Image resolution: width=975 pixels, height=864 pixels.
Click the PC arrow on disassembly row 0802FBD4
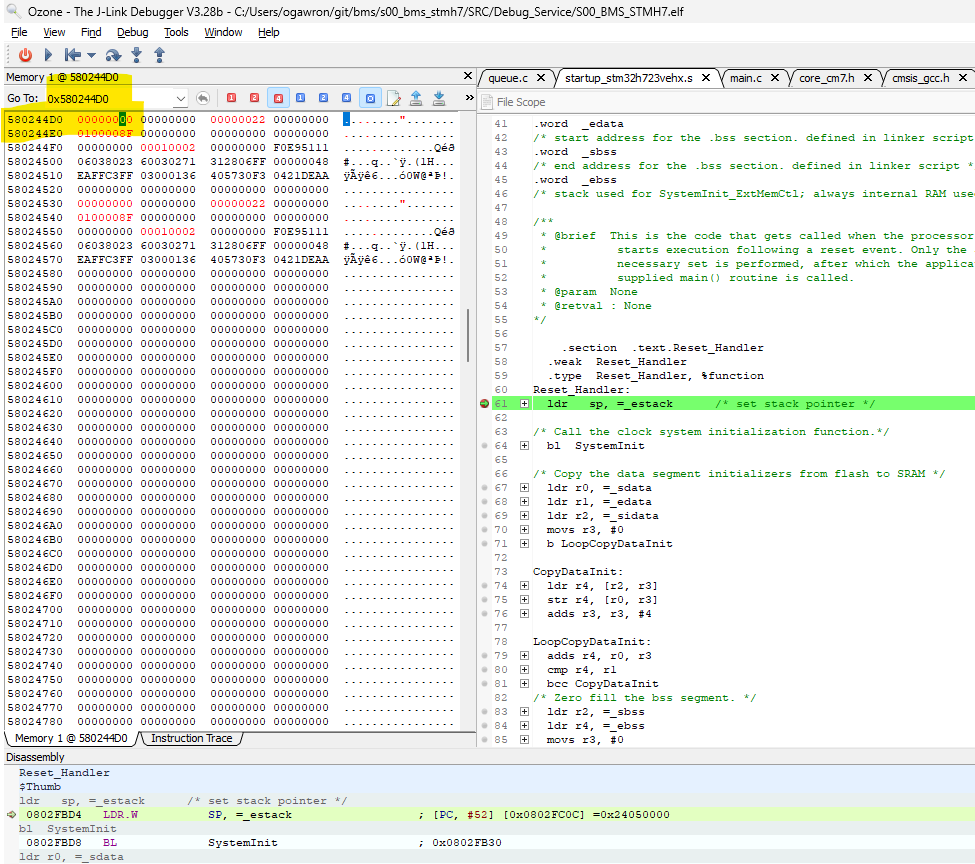click(x=11, y=815)
